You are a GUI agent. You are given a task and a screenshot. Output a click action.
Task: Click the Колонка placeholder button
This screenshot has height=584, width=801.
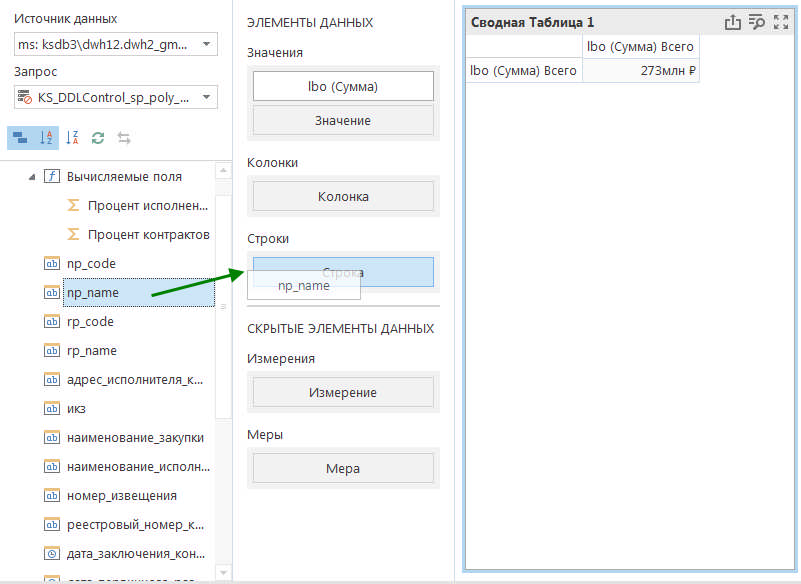tap(343, 196)
